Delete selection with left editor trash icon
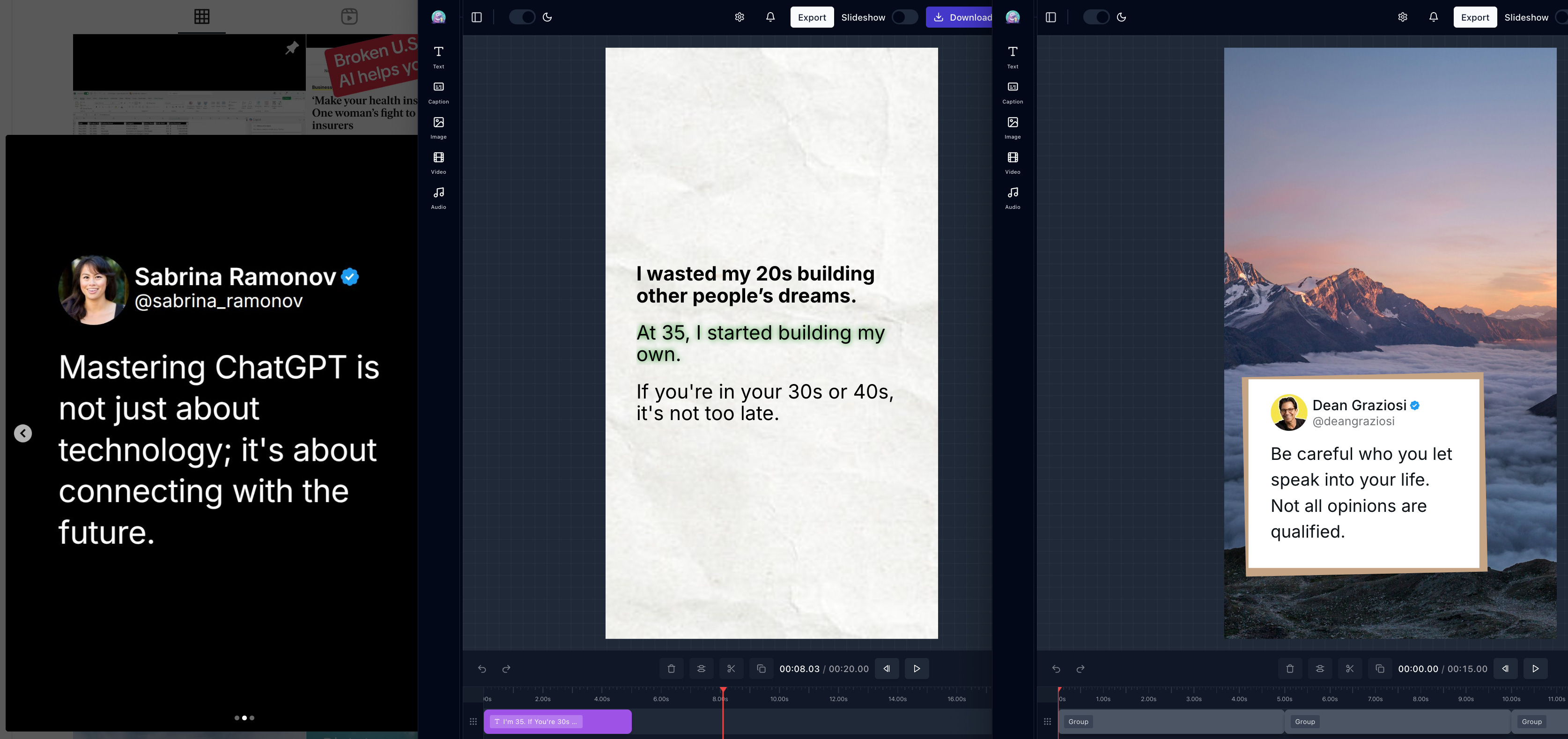 [x=671, y=668]
